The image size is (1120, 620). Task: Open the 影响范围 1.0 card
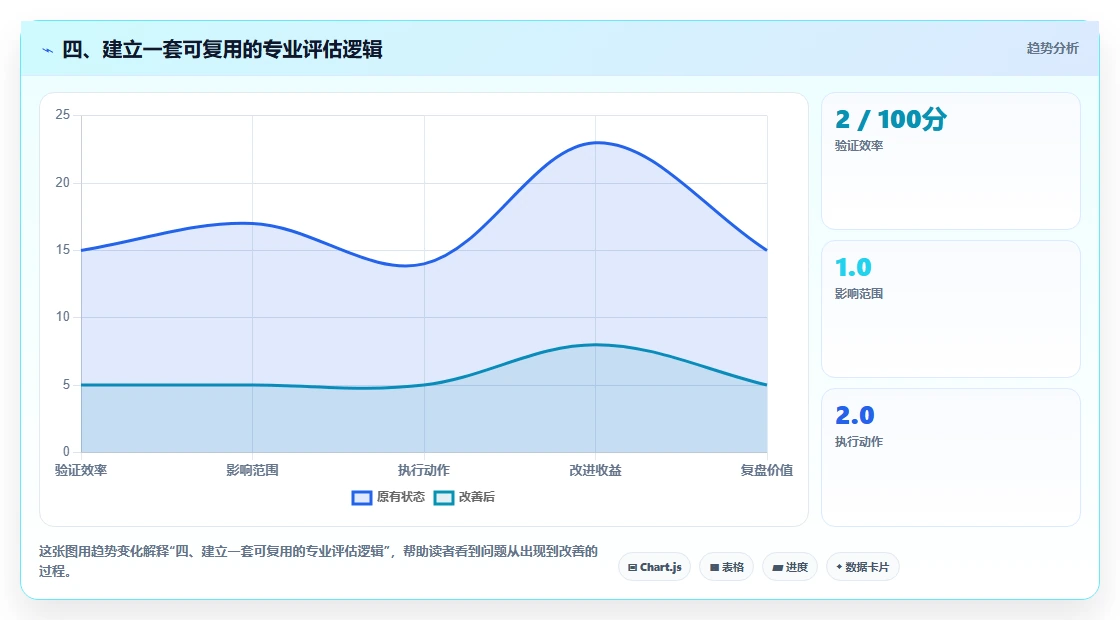pyautogui.click(x=951, y=309)
